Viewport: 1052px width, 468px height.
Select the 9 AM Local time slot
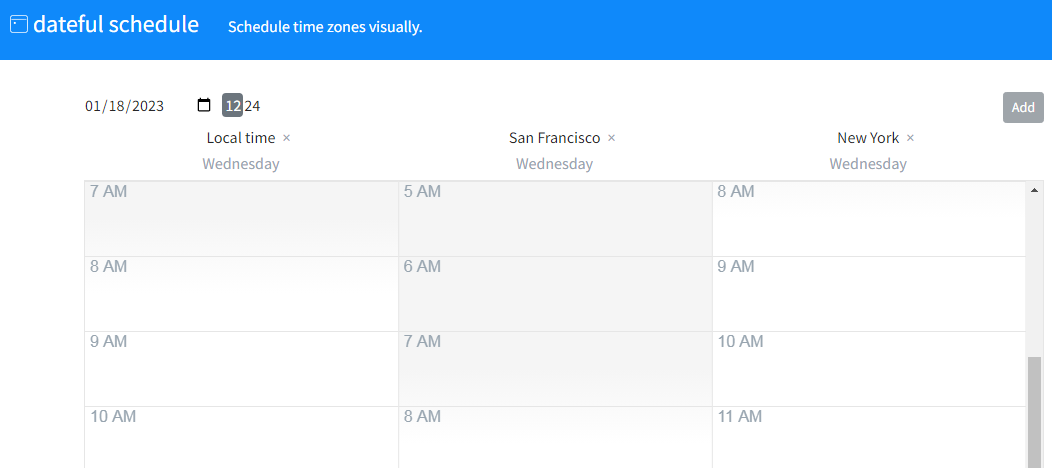click(x=242, y=369)
